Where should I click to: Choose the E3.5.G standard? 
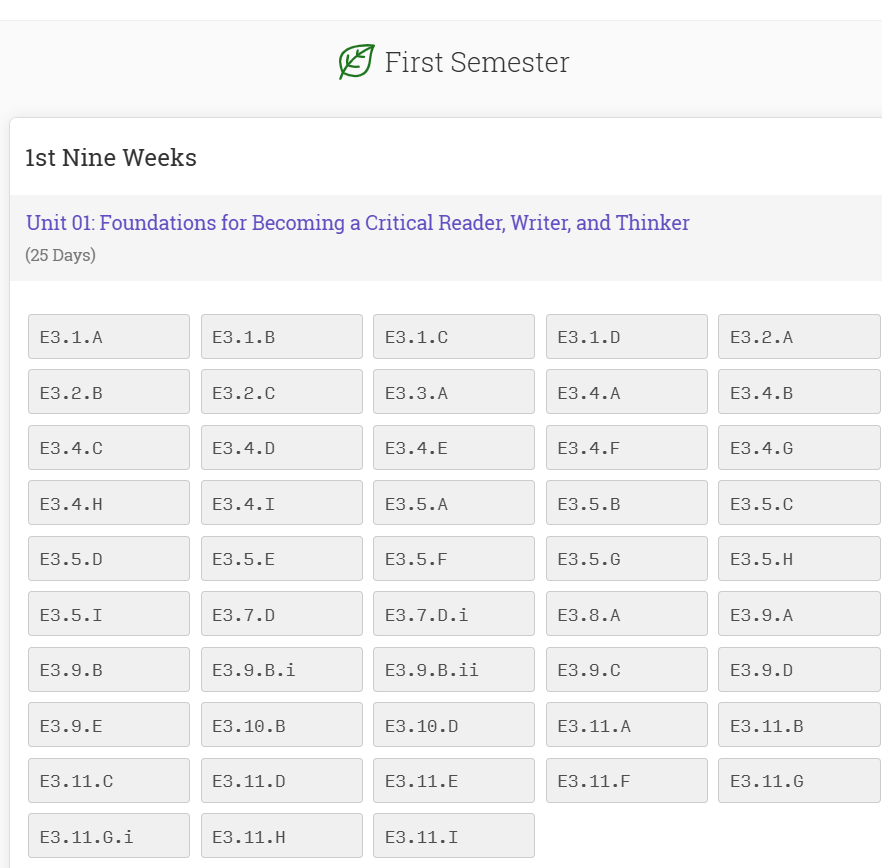(x=626, y=559)
